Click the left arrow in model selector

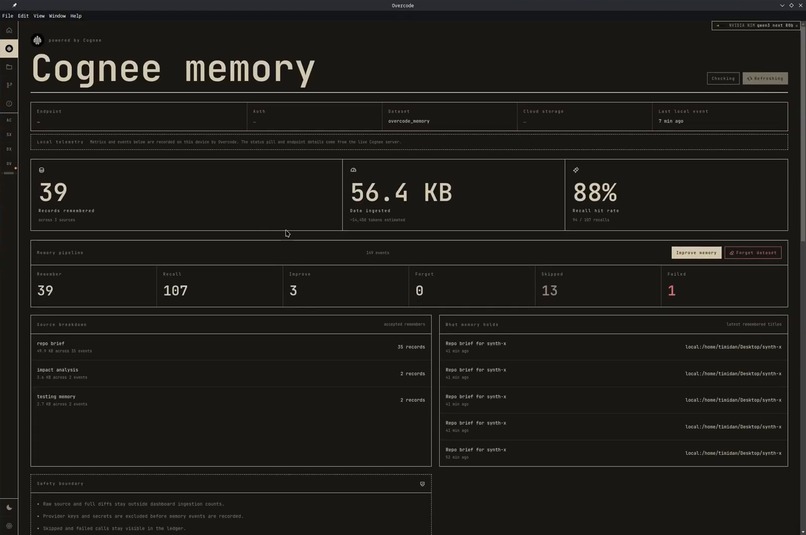pos(718,25)
